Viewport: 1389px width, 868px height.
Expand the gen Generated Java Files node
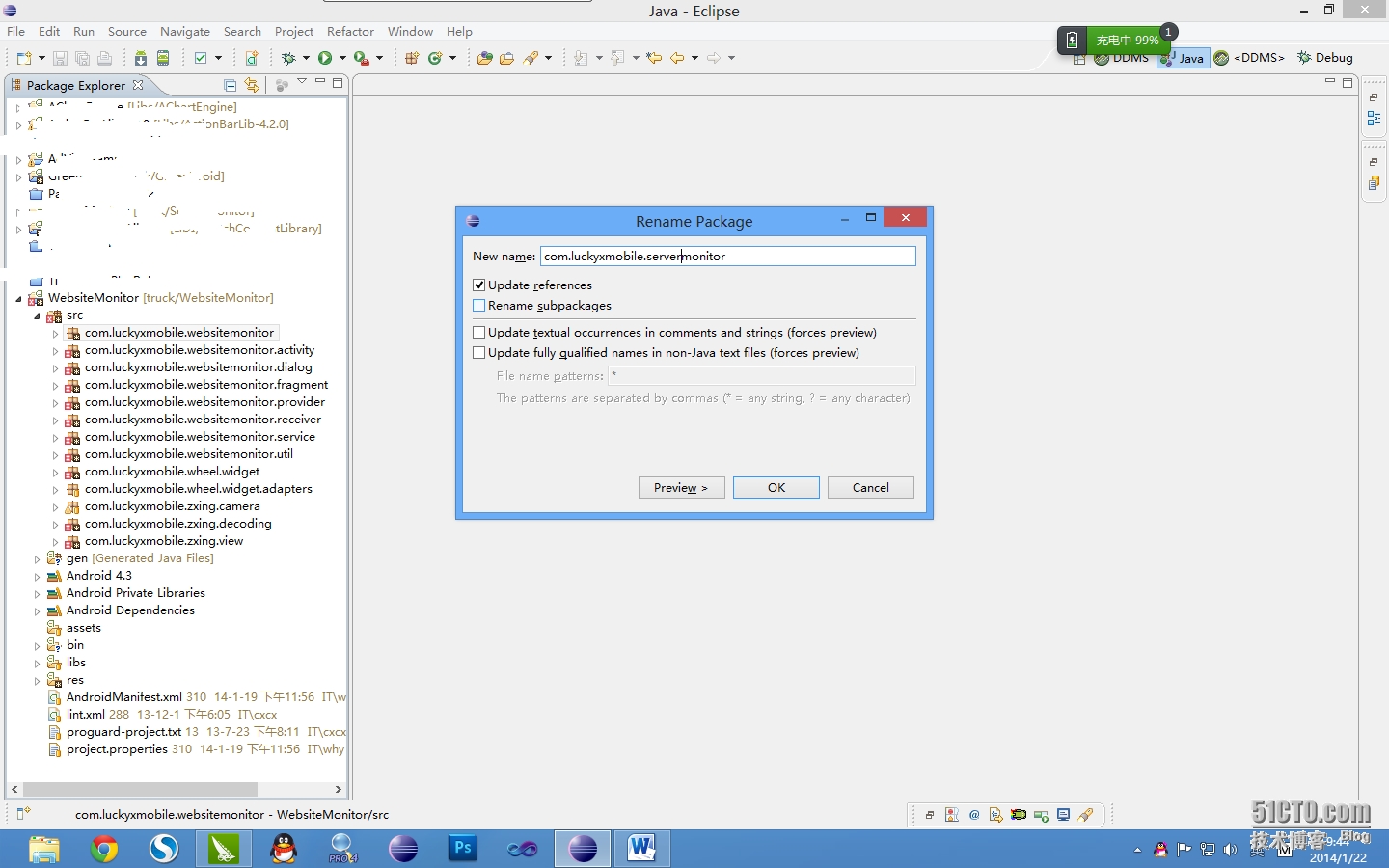coord(37,559)
